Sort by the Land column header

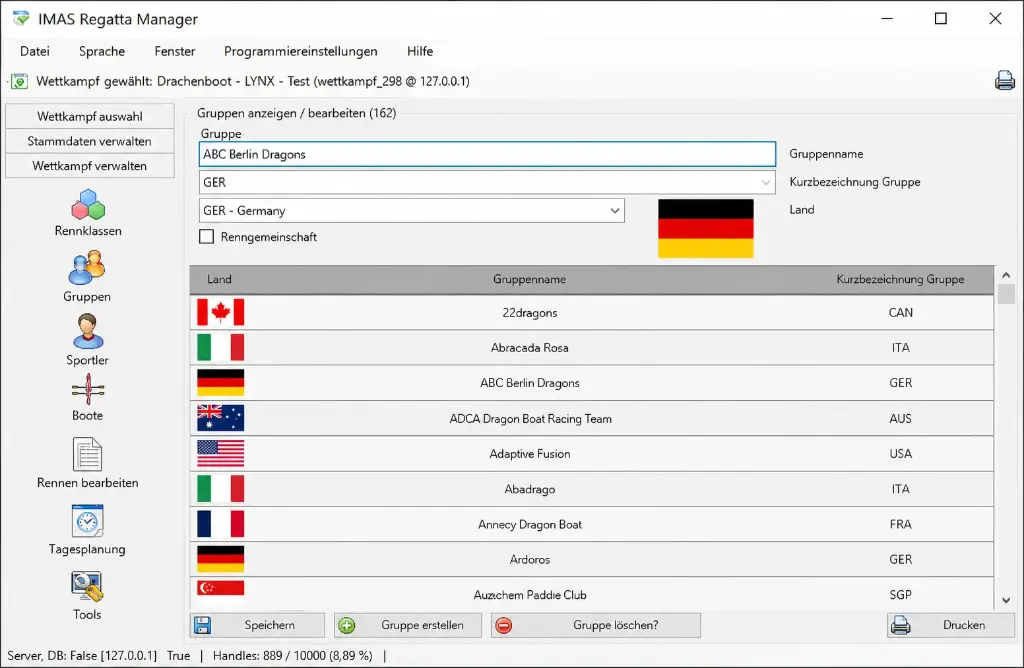click(219, 279)
